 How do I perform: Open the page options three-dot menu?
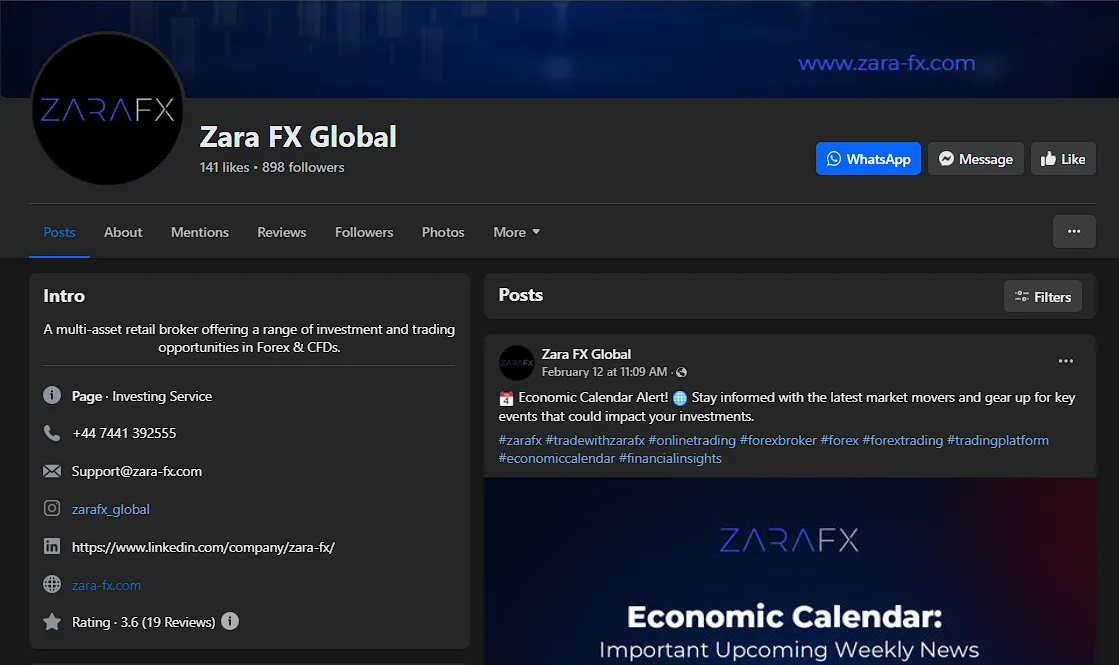(1074, 231)
